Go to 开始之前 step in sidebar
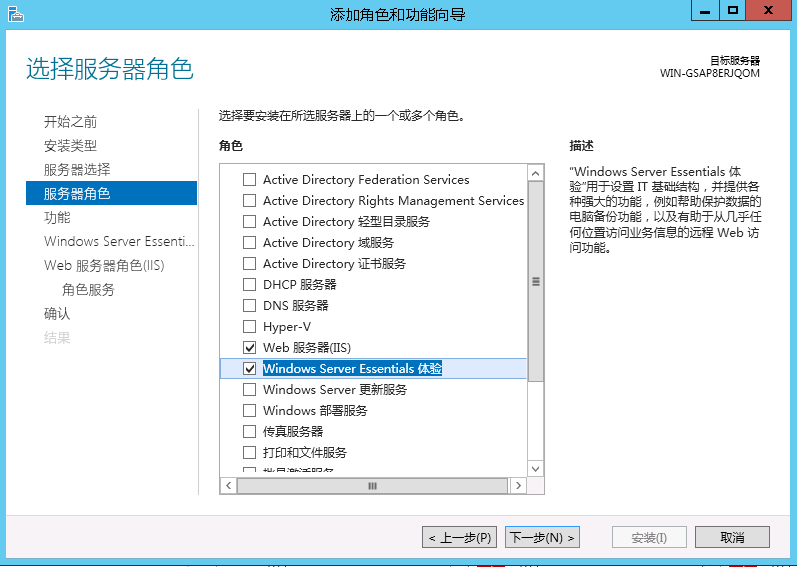 point(70,122)
